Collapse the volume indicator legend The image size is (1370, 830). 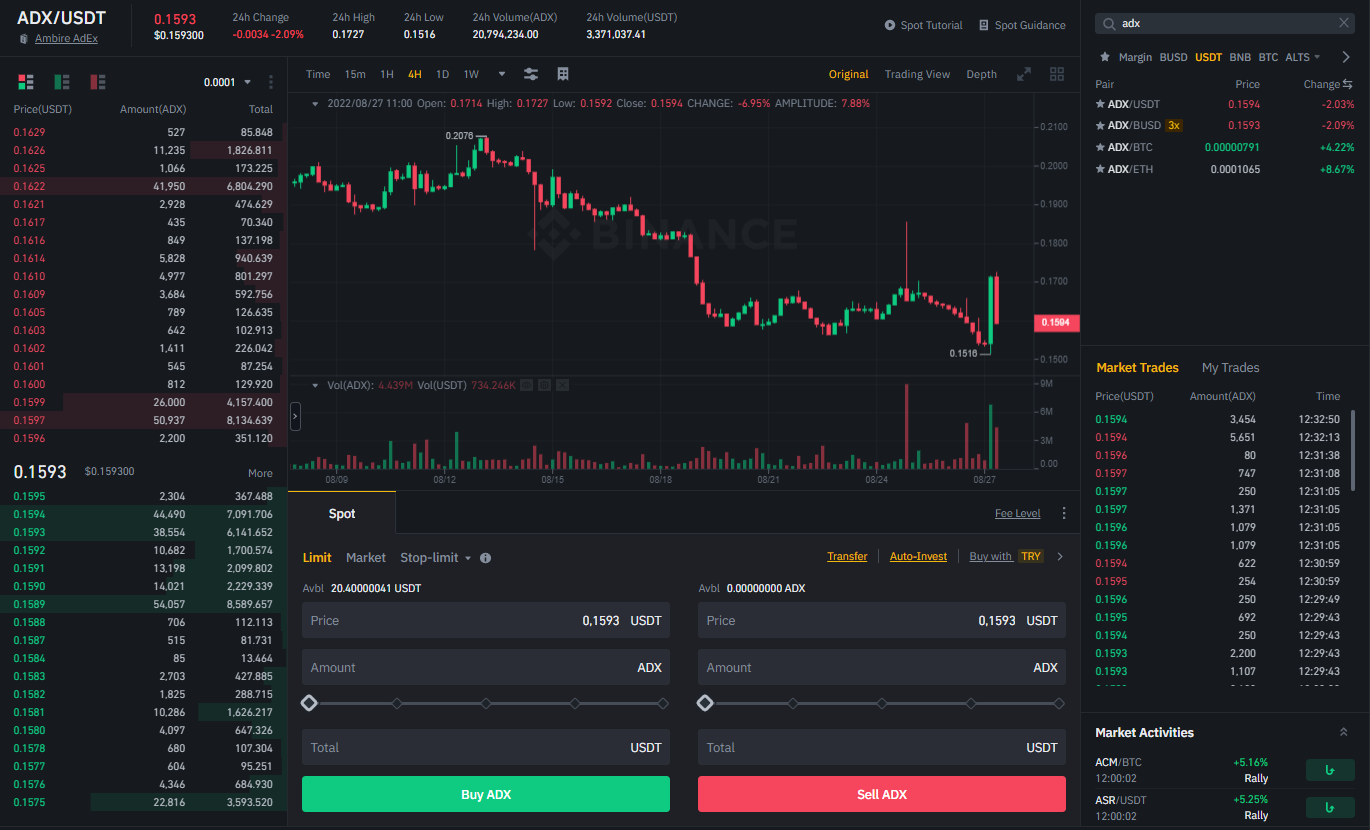(316, 385)
